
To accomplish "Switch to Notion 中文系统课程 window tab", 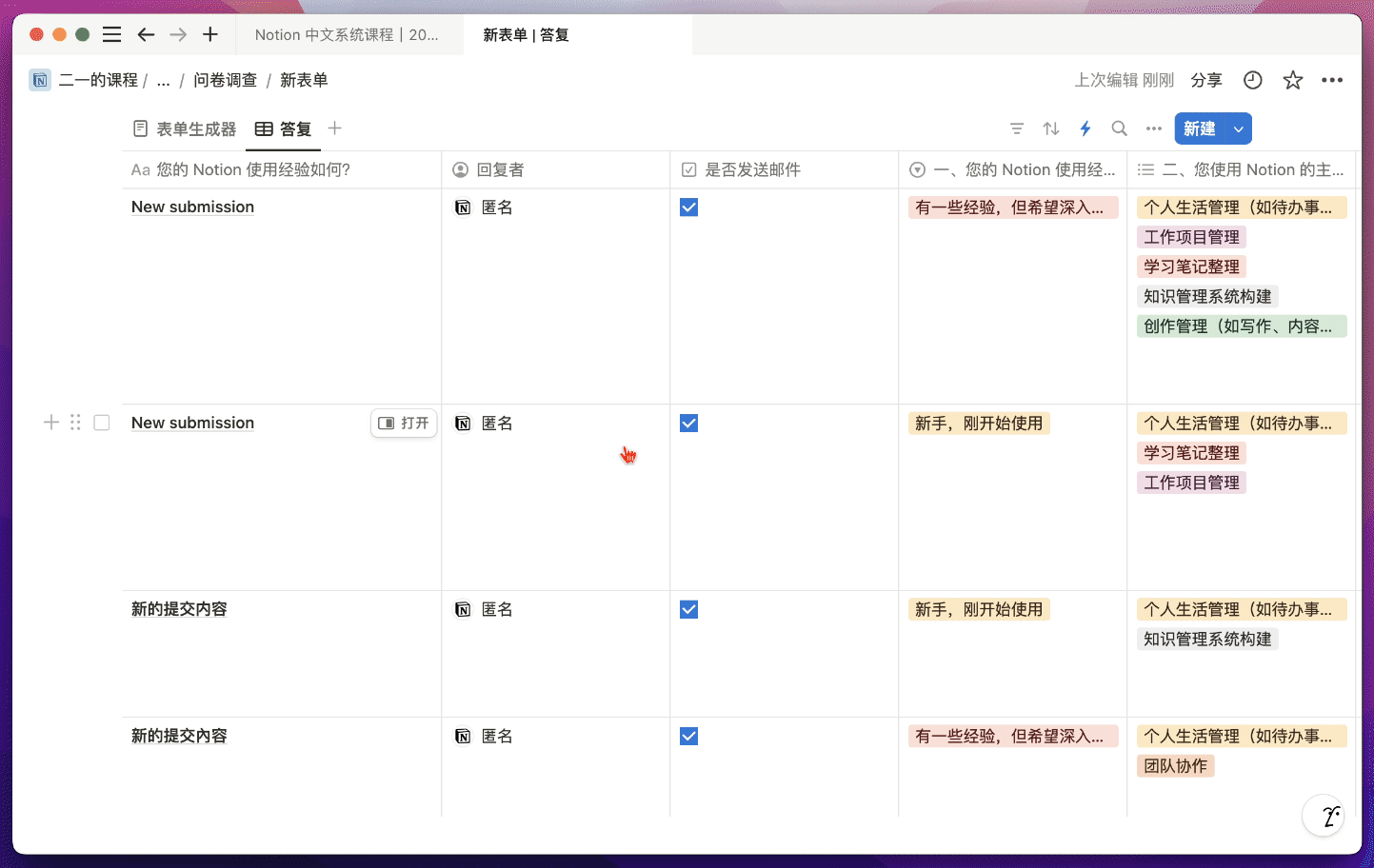I will pos(347,34).
